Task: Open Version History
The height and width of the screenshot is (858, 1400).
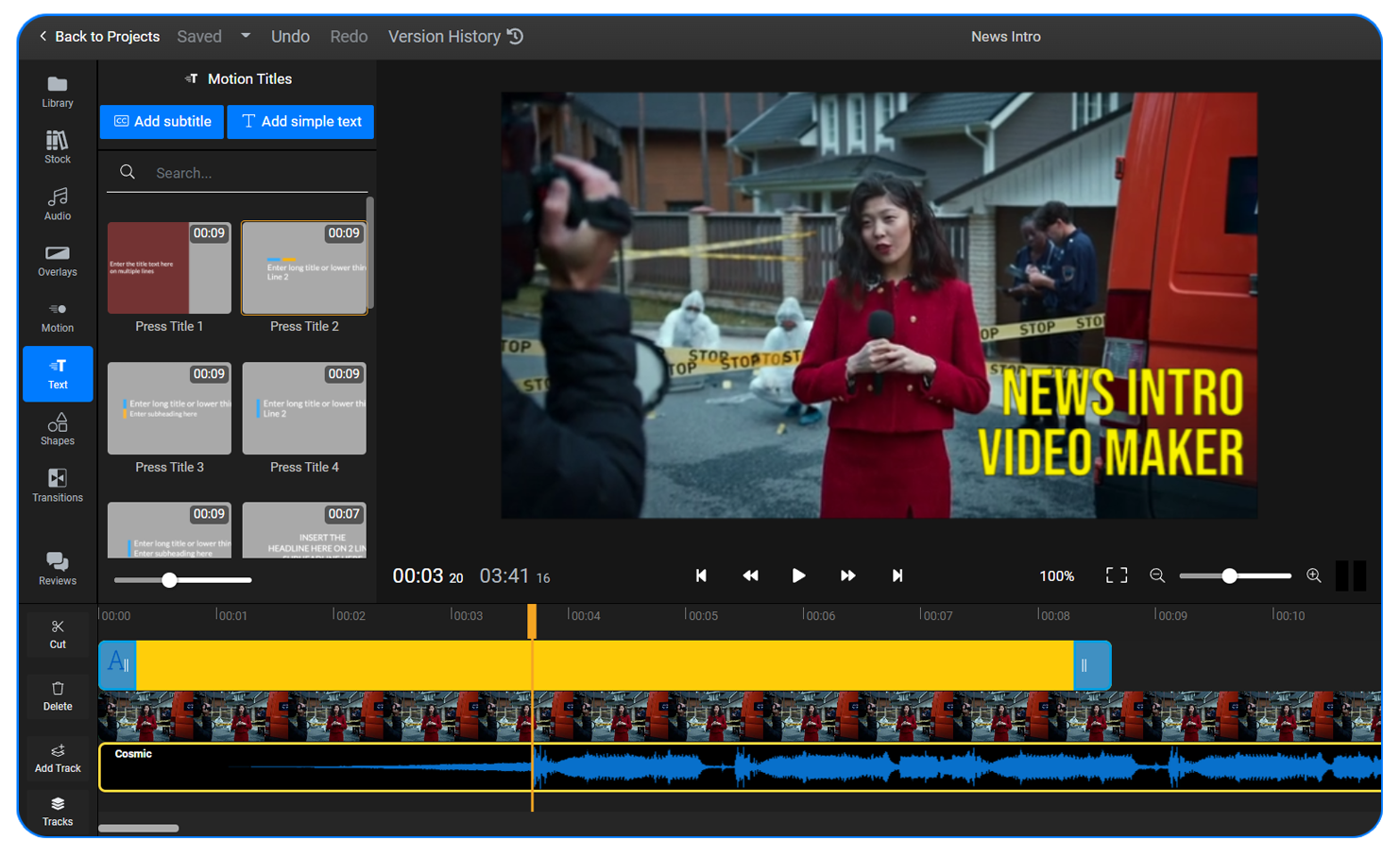Action: [x=455, y=36]
